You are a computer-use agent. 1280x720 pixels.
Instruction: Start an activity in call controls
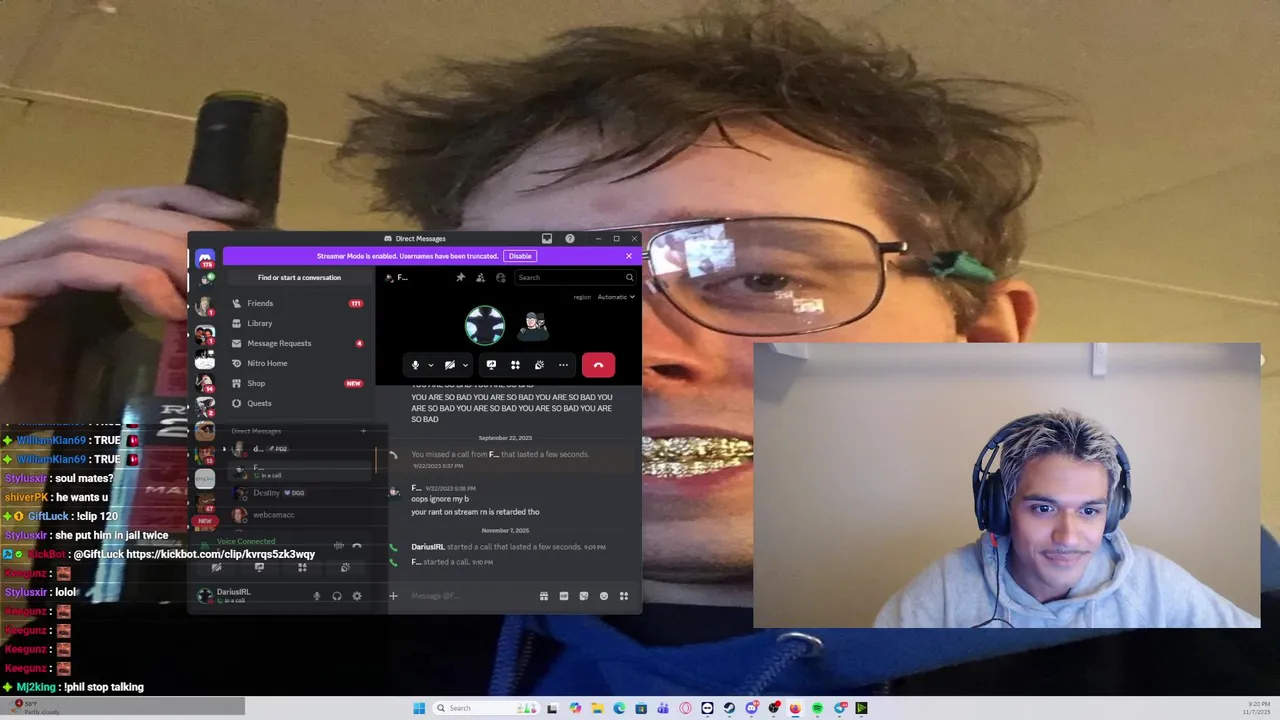[x=515, y=365]
